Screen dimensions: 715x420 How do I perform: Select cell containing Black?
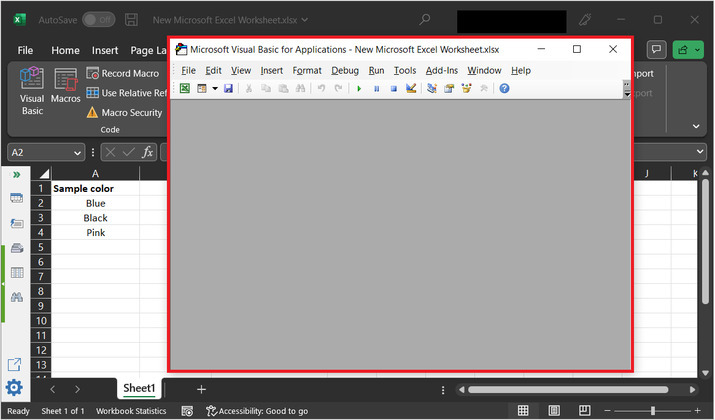pos(95,218)
